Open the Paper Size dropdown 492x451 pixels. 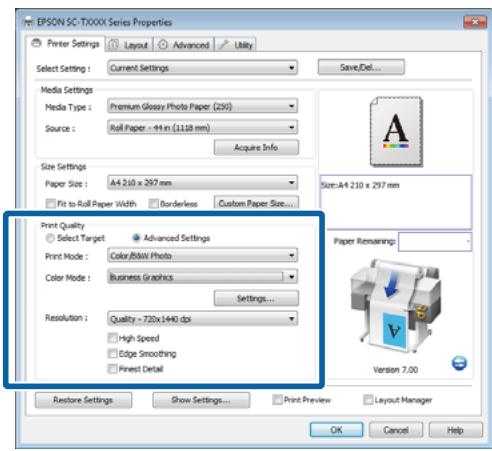coord(202,183)
